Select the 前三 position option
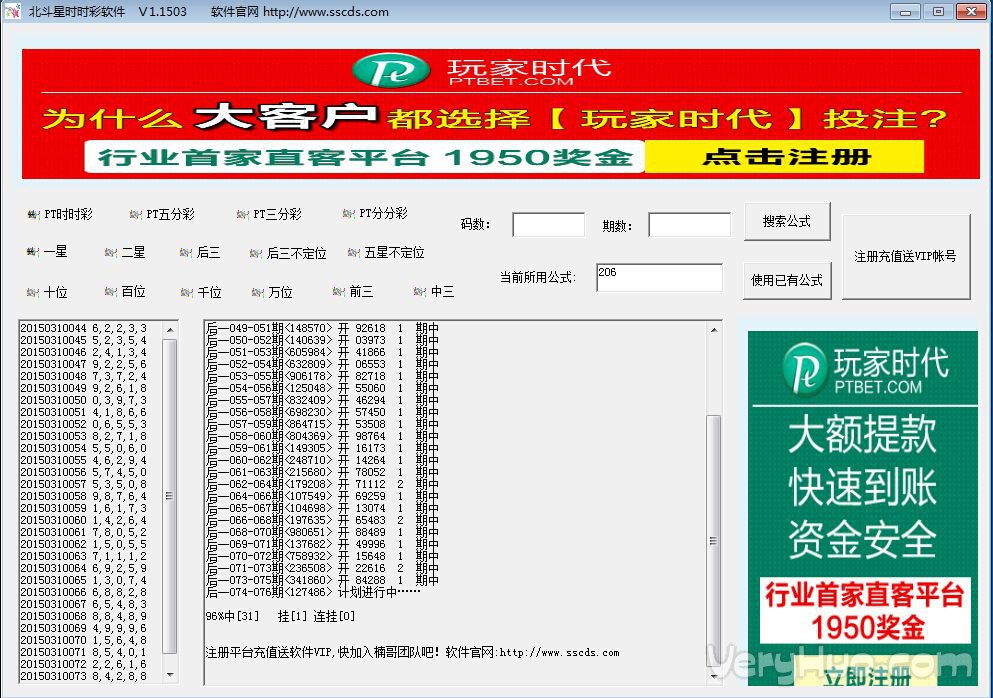Viewport: 993px width, 698px height. 353,291
